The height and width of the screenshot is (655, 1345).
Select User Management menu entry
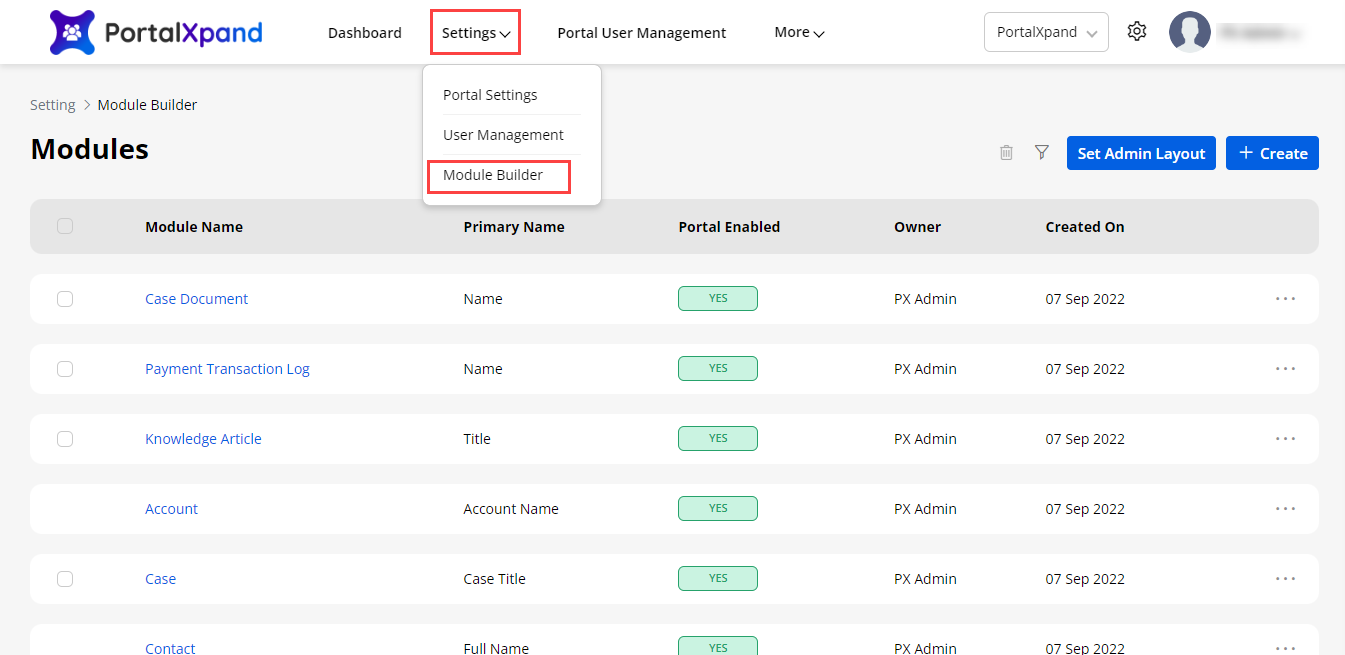pyautogui.click(x=503, y=135)
